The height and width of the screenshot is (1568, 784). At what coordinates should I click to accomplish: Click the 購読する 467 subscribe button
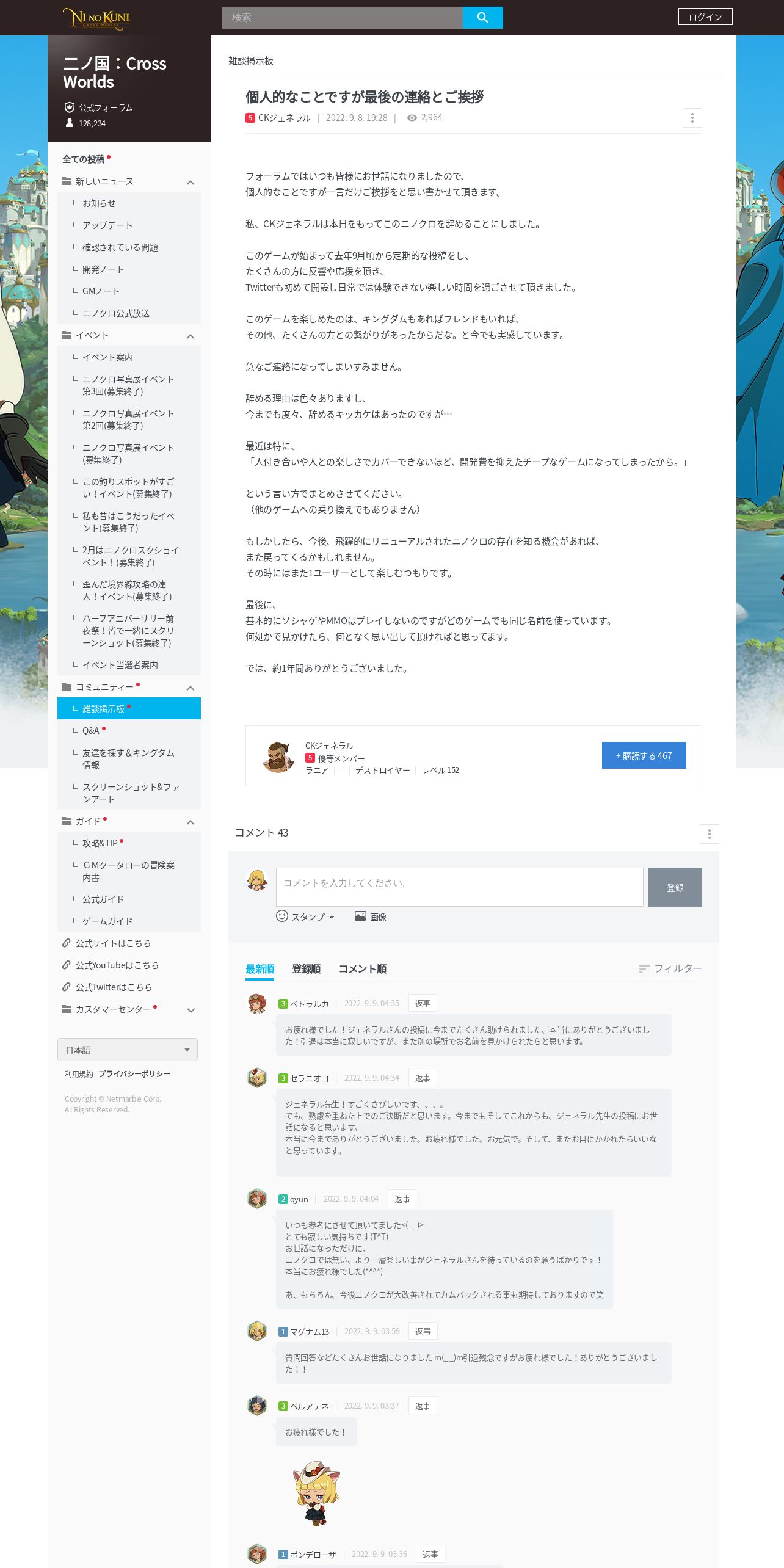pos(644,755)
